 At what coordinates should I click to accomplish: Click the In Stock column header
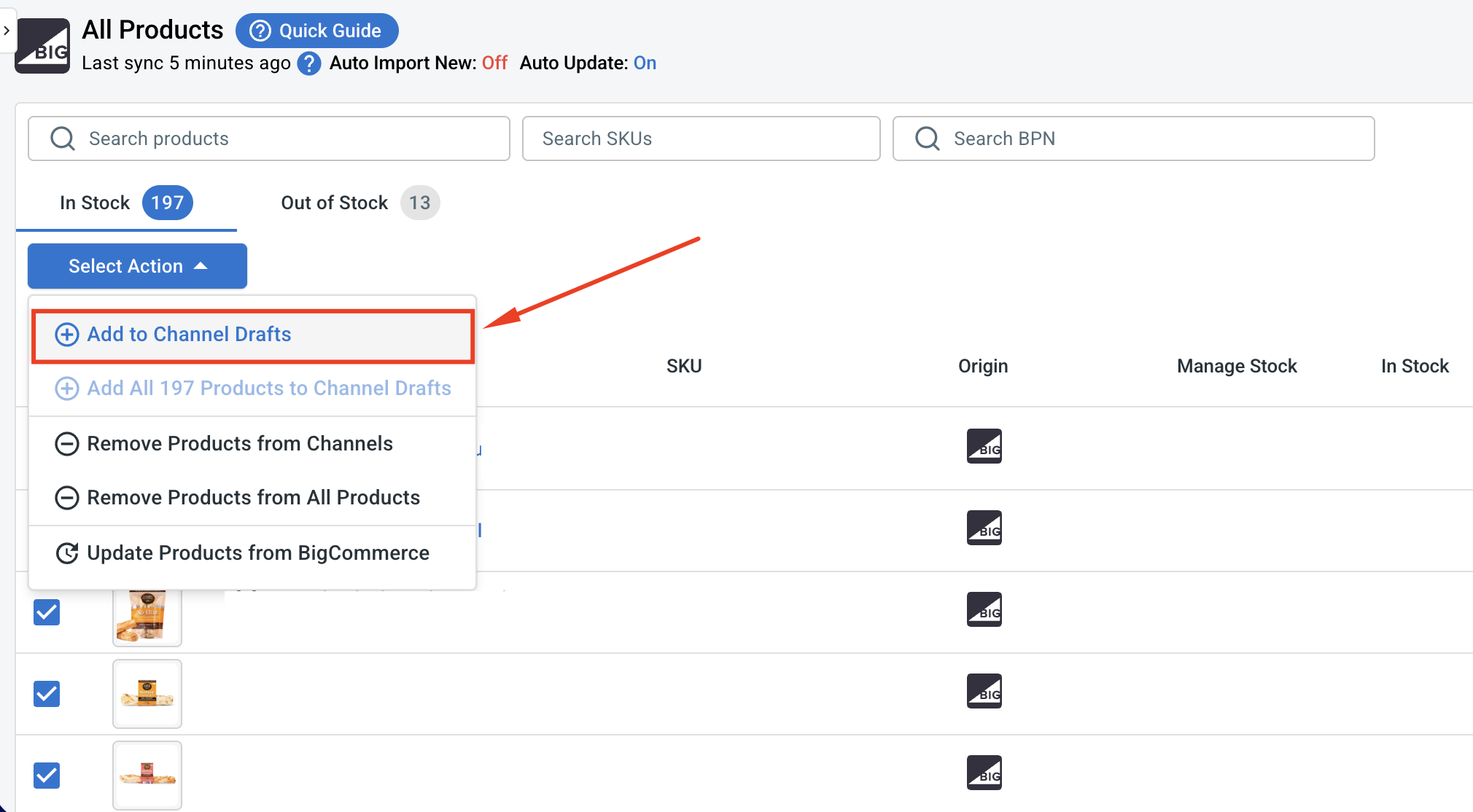click(x=1415, y=366)
